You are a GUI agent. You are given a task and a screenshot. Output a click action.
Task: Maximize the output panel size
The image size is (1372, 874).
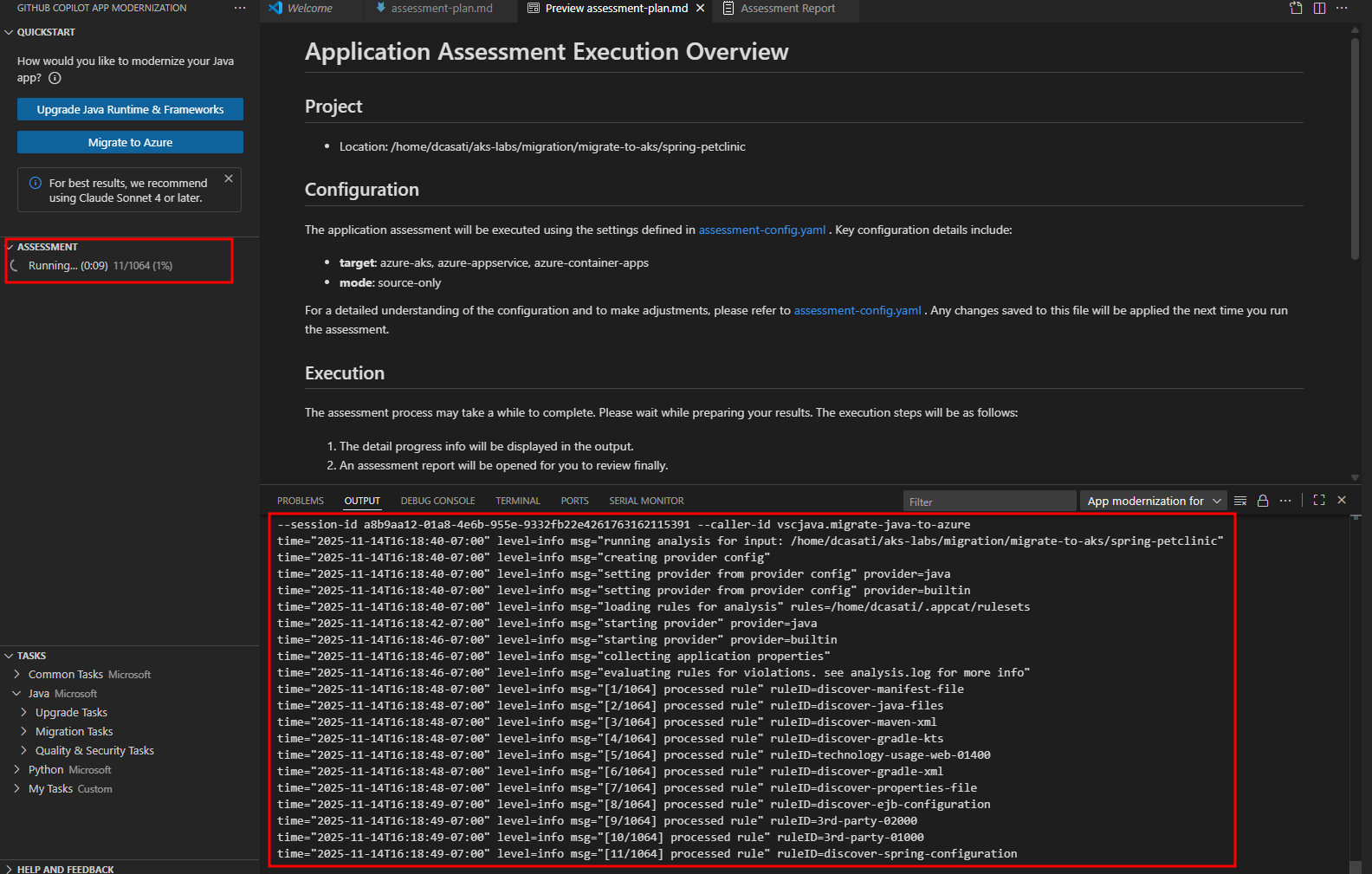coord(1319,500)
